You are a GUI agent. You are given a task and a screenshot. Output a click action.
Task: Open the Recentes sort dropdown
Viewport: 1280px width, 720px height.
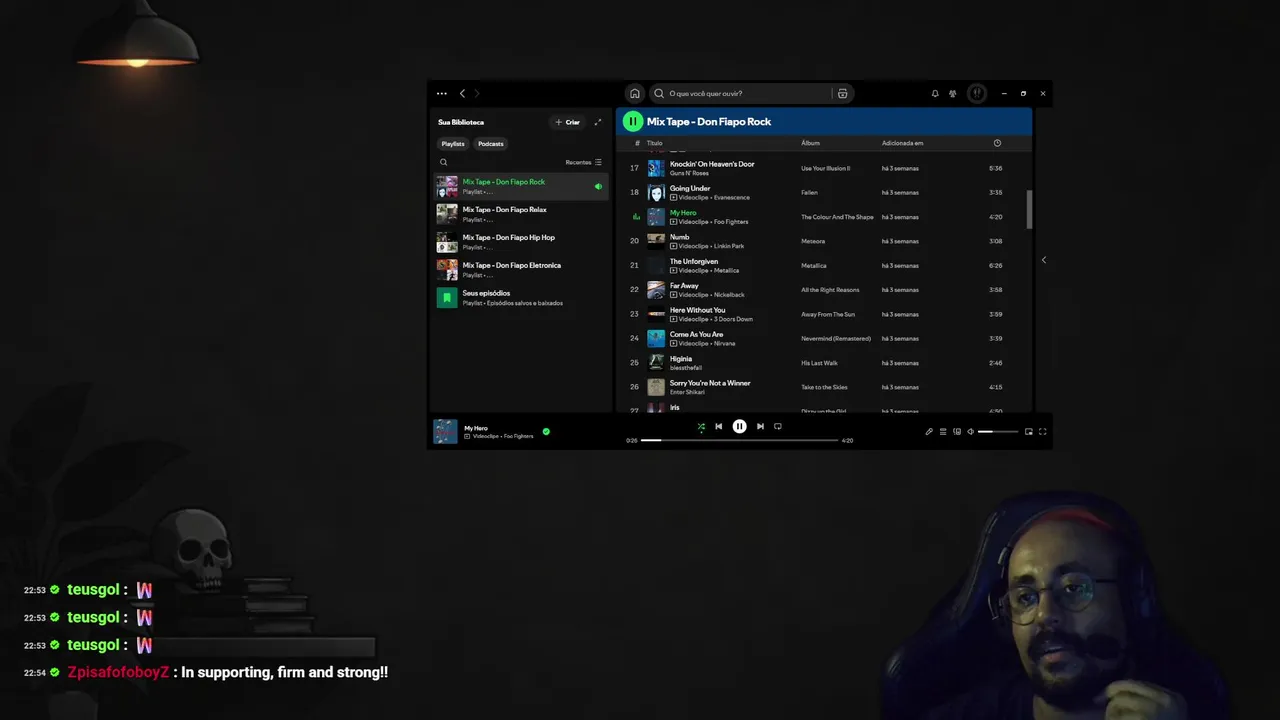(x=584, y=162)
